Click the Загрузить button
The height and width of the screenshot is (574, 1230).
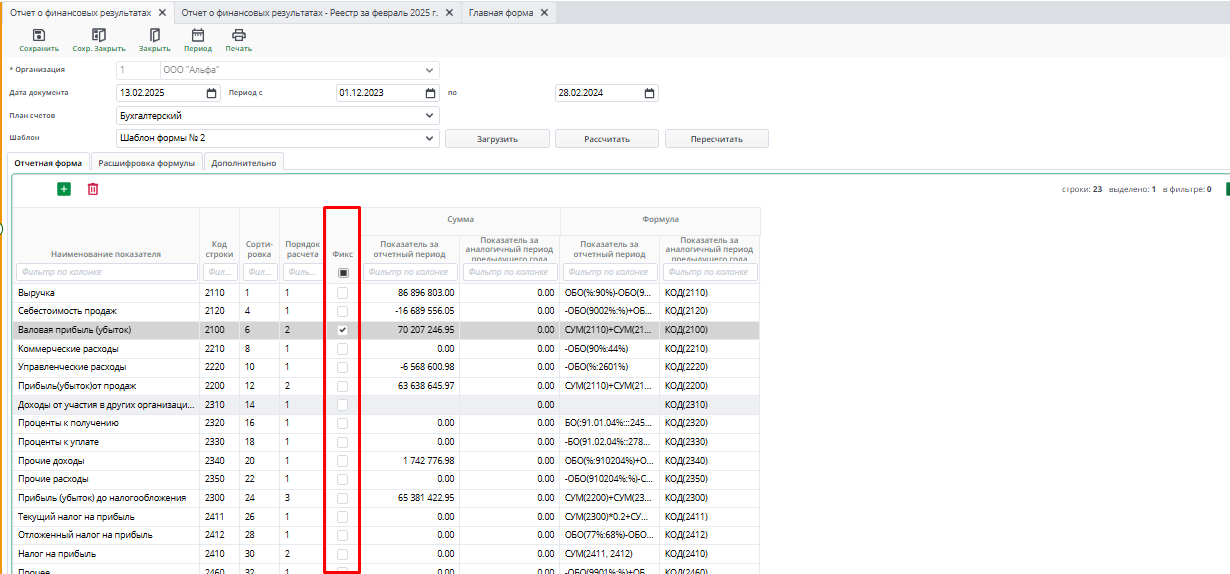(497, 139)
